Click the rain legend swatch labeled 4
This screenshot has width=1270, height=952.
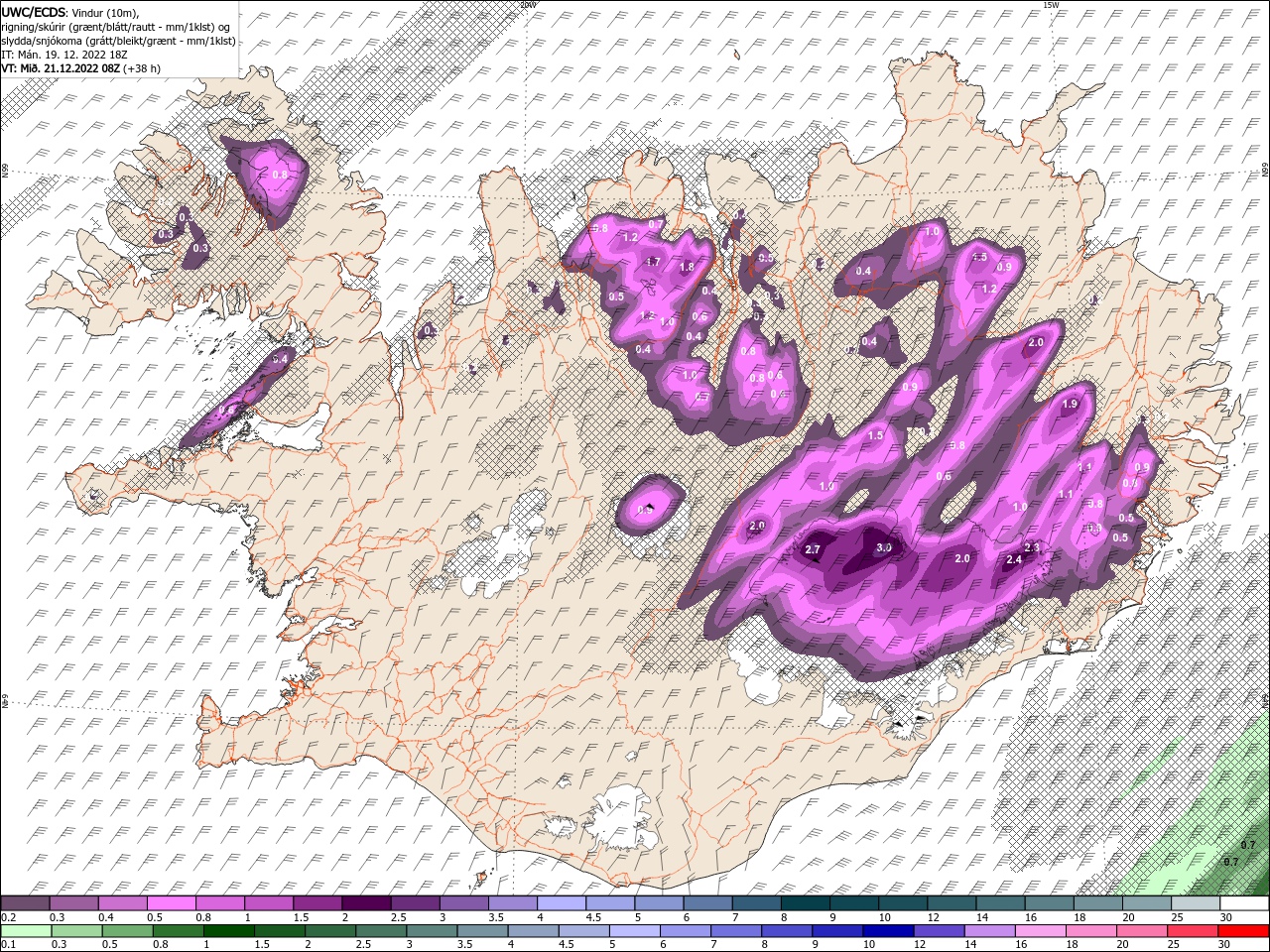(x=533, y=931)
